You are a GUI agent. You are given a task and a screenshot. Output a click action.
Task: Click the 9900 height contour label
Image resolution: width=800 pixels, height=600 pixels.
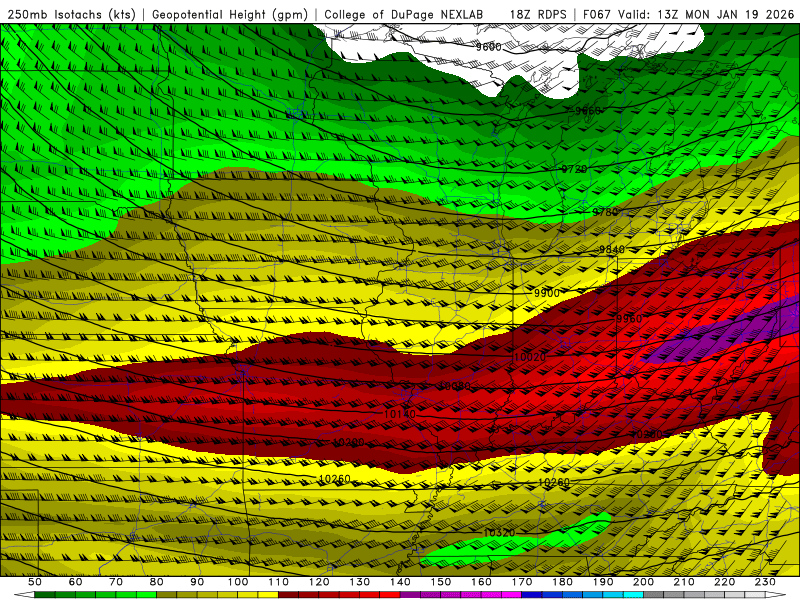(547, 293)
